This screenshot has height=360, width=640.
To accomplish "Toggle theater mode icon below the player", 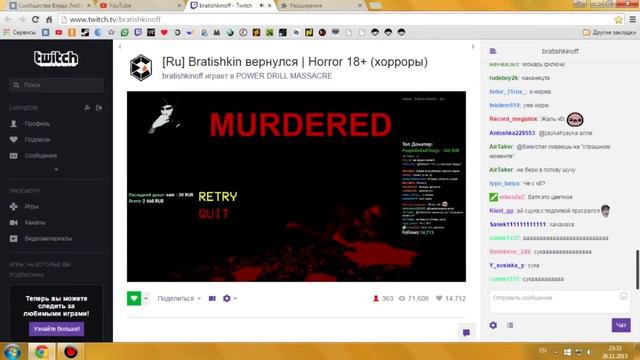I will 212,298.
